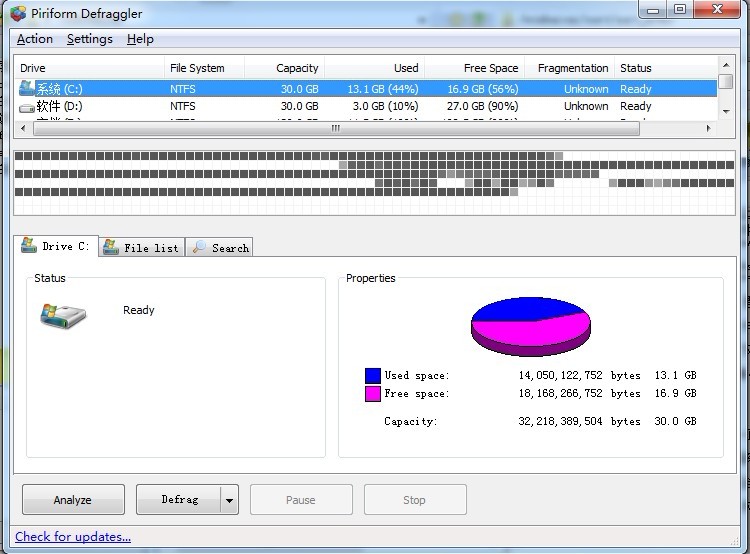Click the Search tab magnifier icon
This screenshot has width=750, height=554.
pos(200,247)
